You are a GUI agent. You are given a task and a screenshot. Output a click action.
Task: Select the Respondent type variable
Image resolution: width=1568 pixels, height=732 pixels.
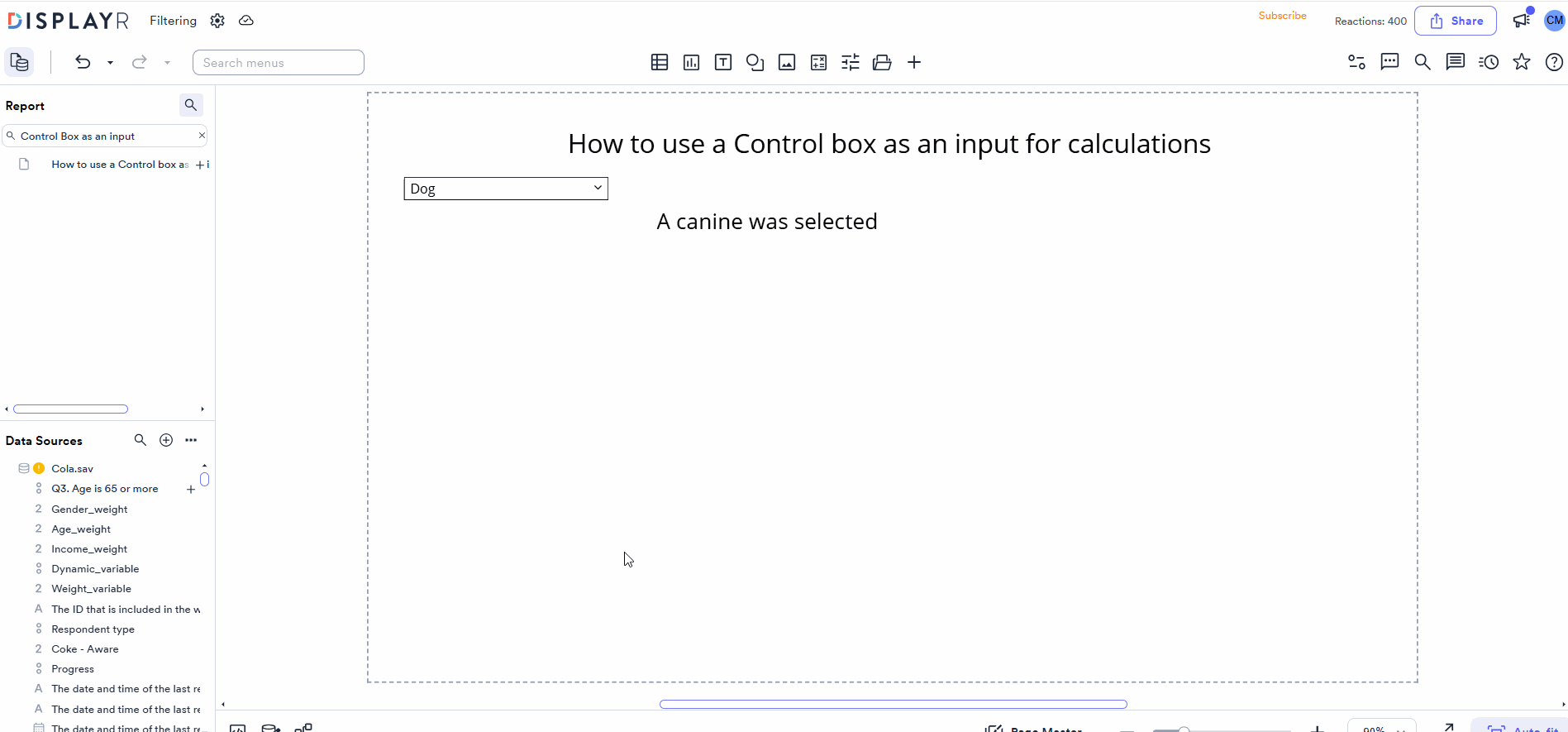pyautogui.click(x=93, y=629)
